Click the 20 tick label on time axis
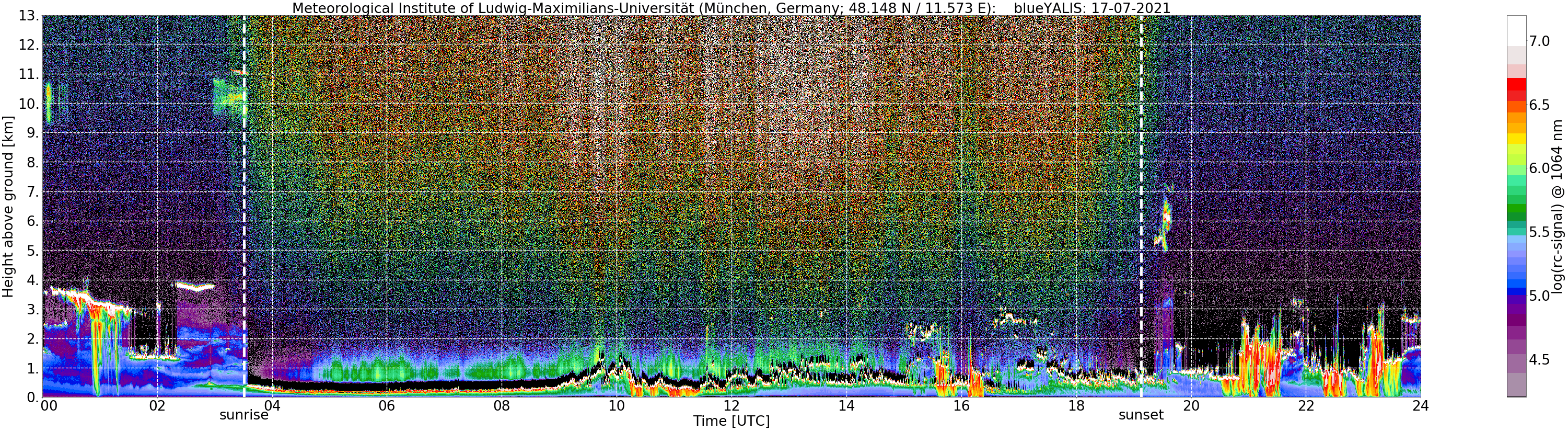This screenshot has width=1568, height=431. click(x=1191, y=406)
